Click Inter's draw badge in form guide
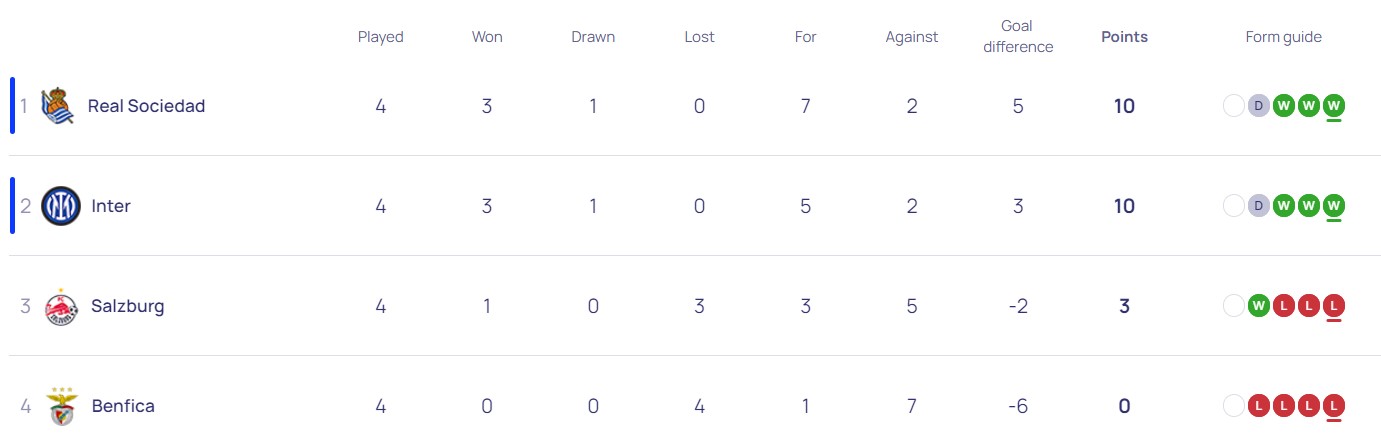The height and width of the screenshot is (447, 1381). point(1259,206)
